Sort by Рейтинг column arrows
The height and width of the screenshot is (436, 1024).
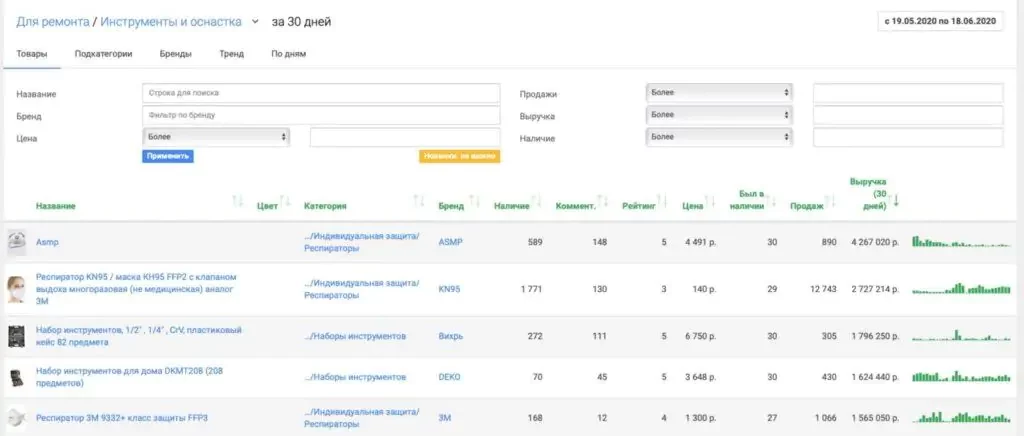click(x=662, y=202)
